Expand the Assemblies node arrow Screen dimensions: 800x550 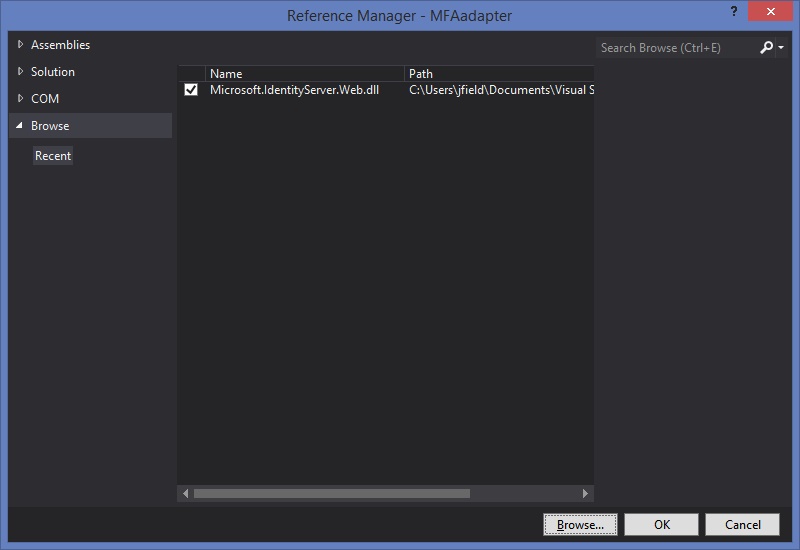click(x=20, y=44)
